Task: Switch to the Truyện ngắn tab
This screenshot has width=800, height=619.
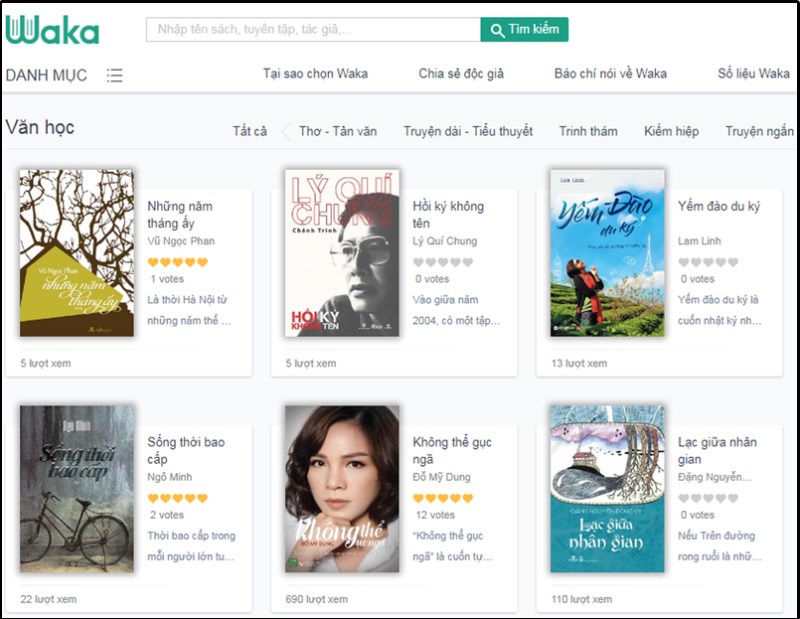Action: pyautogui.click(x=759, y=131)
